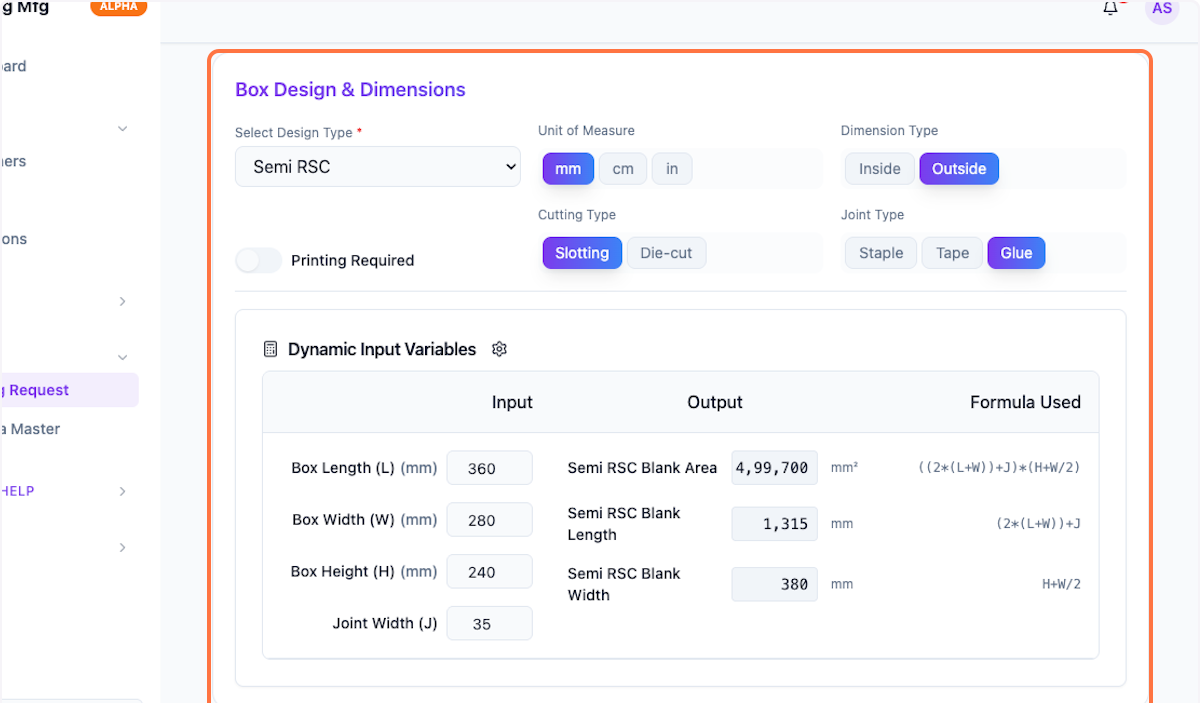Click the calculator icon beside Dynamic Input Variables

coord(270,349)
